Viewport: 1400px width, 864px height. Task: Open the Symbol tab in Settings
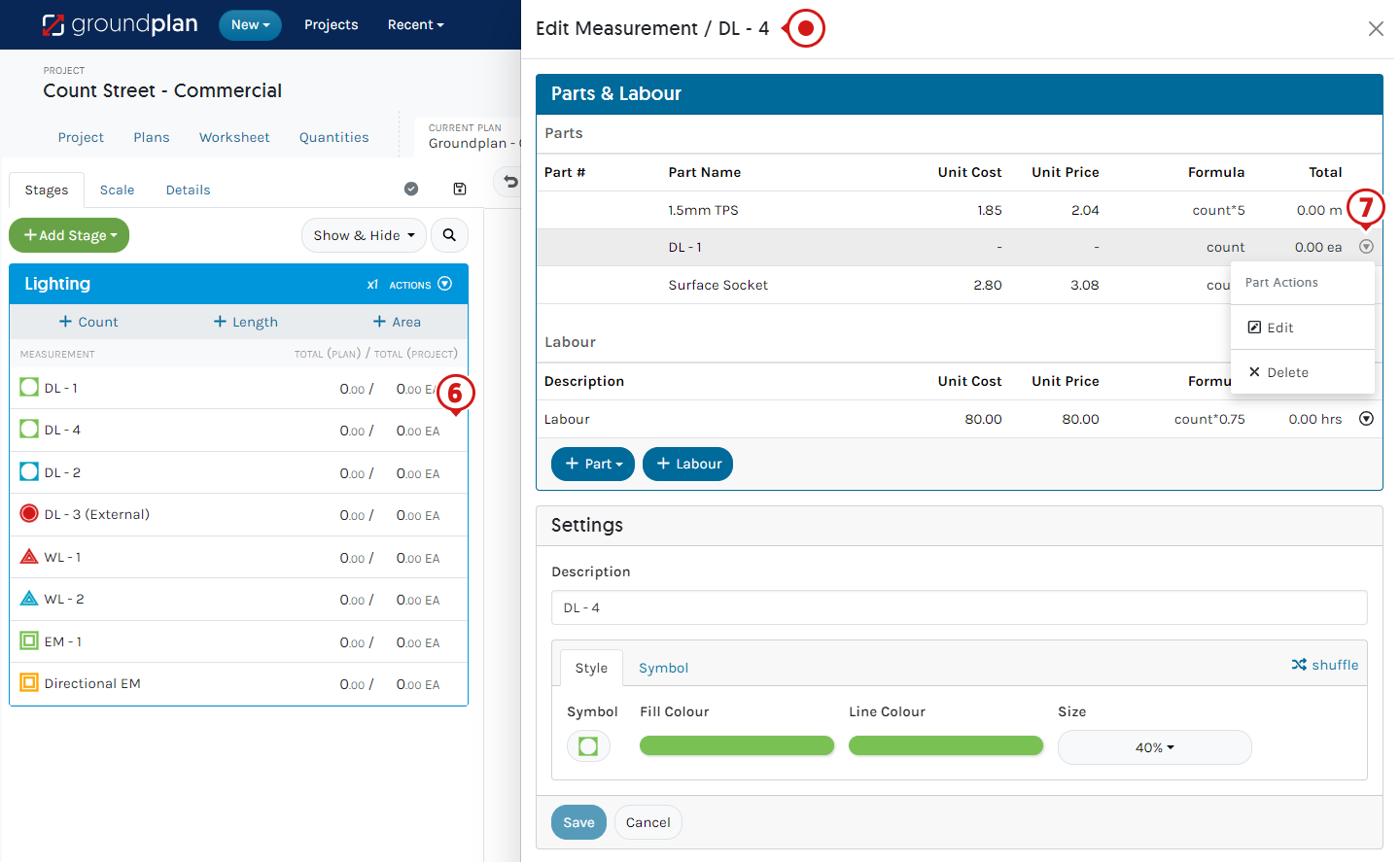coord(663,668)
